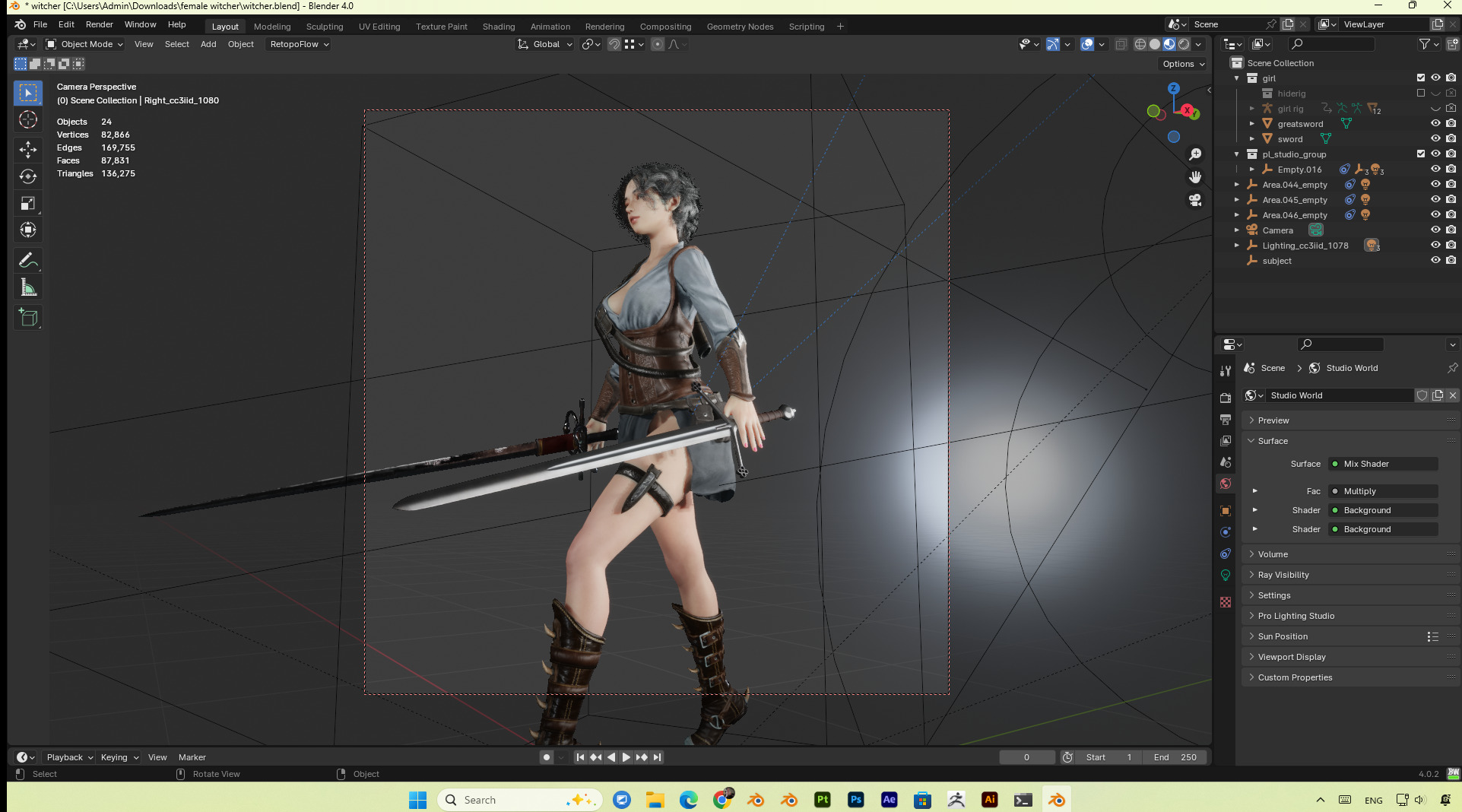Image resolution: width=1462 pixels, height=812 pixels.
Task: Click the Start frame field
Action: tap(1108, 757)
